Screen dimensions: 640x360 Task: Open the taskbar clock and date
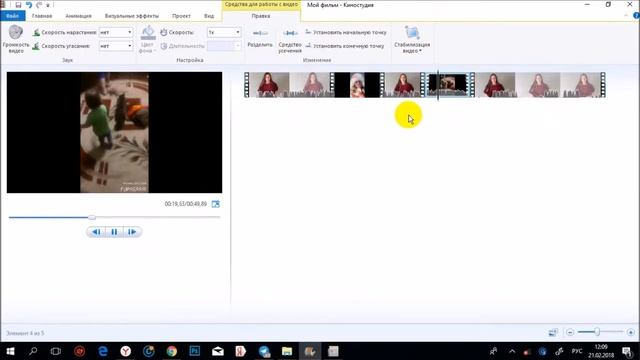pos(601,351)
